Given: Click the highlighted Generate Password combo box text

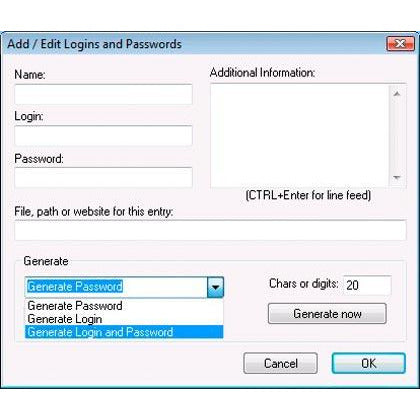Looking at the screenshot, I should pyautogui.click(x=75, y=287).
